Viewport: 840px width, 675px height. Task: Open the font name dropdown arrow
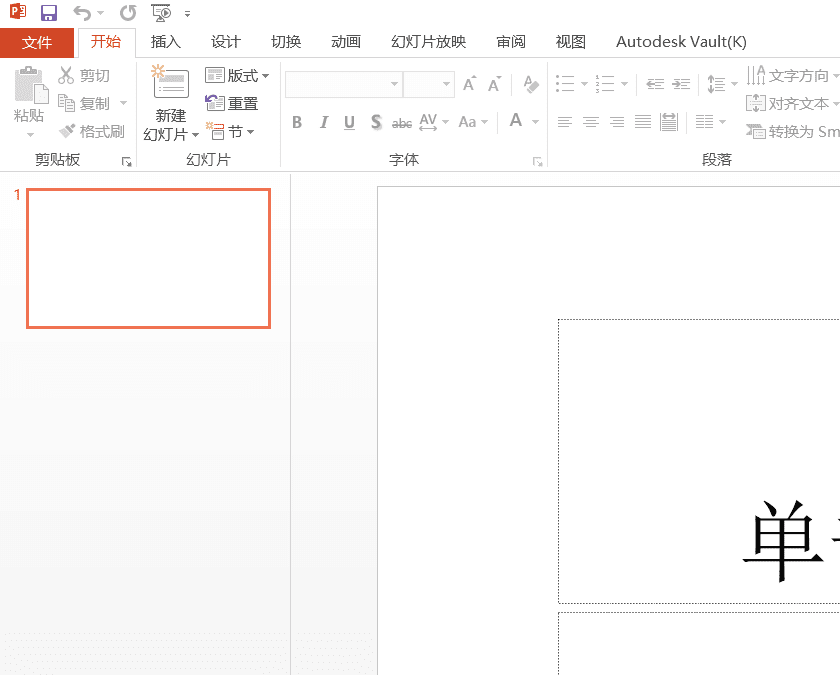click(x=394, y=84)
